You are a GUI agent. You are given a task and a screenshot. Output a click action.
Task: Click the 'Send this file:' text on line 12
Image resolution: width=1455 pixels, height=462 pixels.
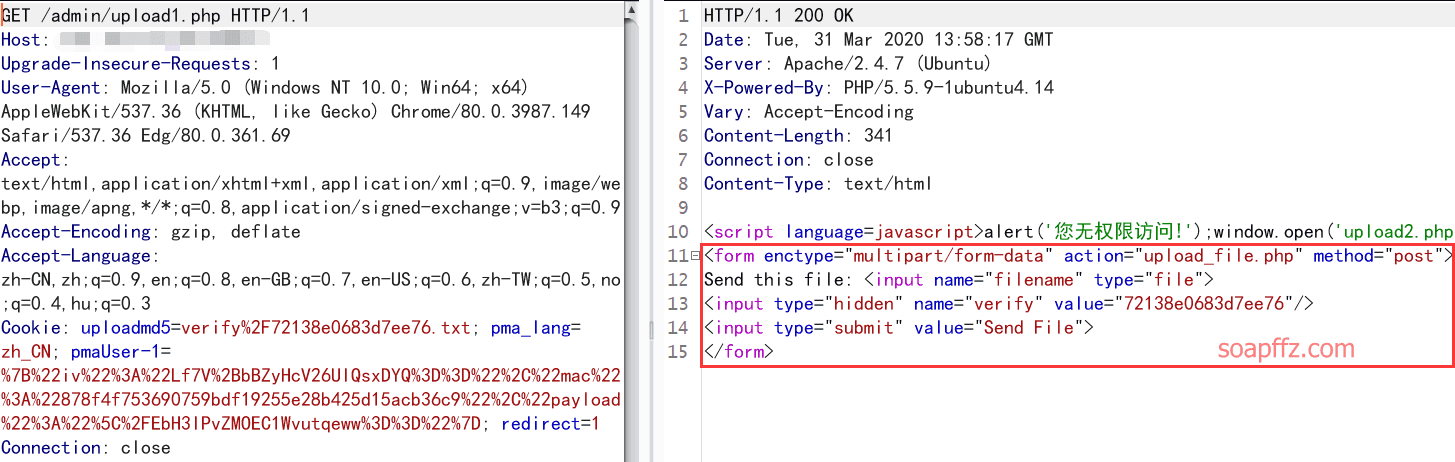point(779,280)
